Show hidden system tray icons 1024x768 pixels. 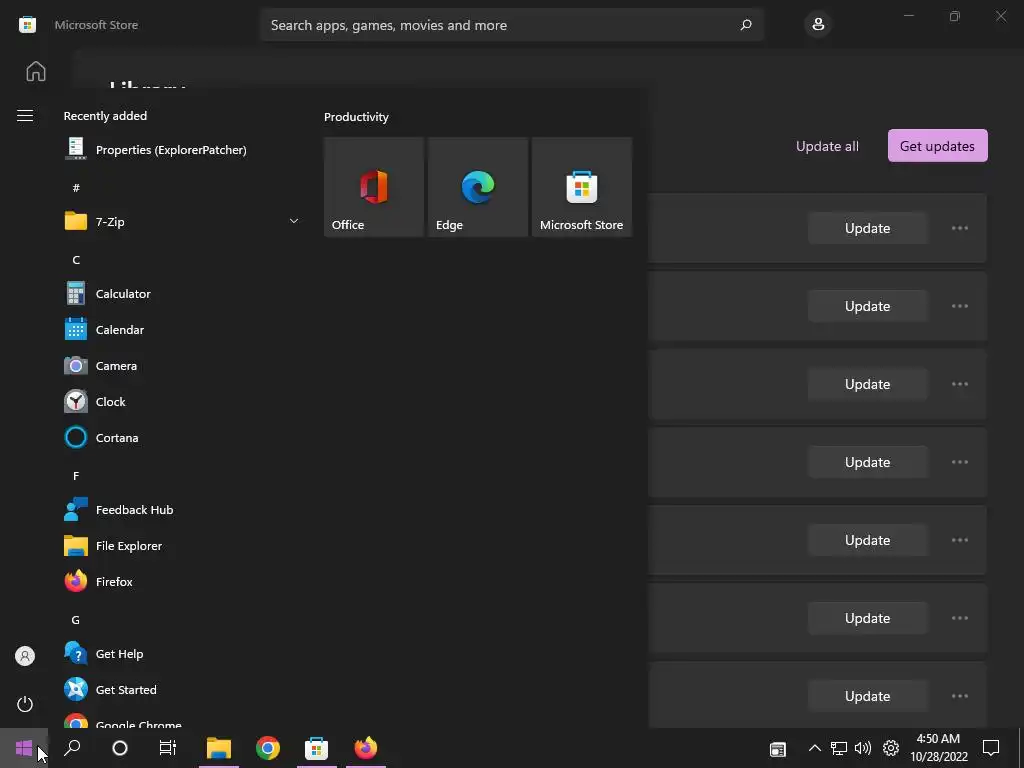(x=814, y=748)
